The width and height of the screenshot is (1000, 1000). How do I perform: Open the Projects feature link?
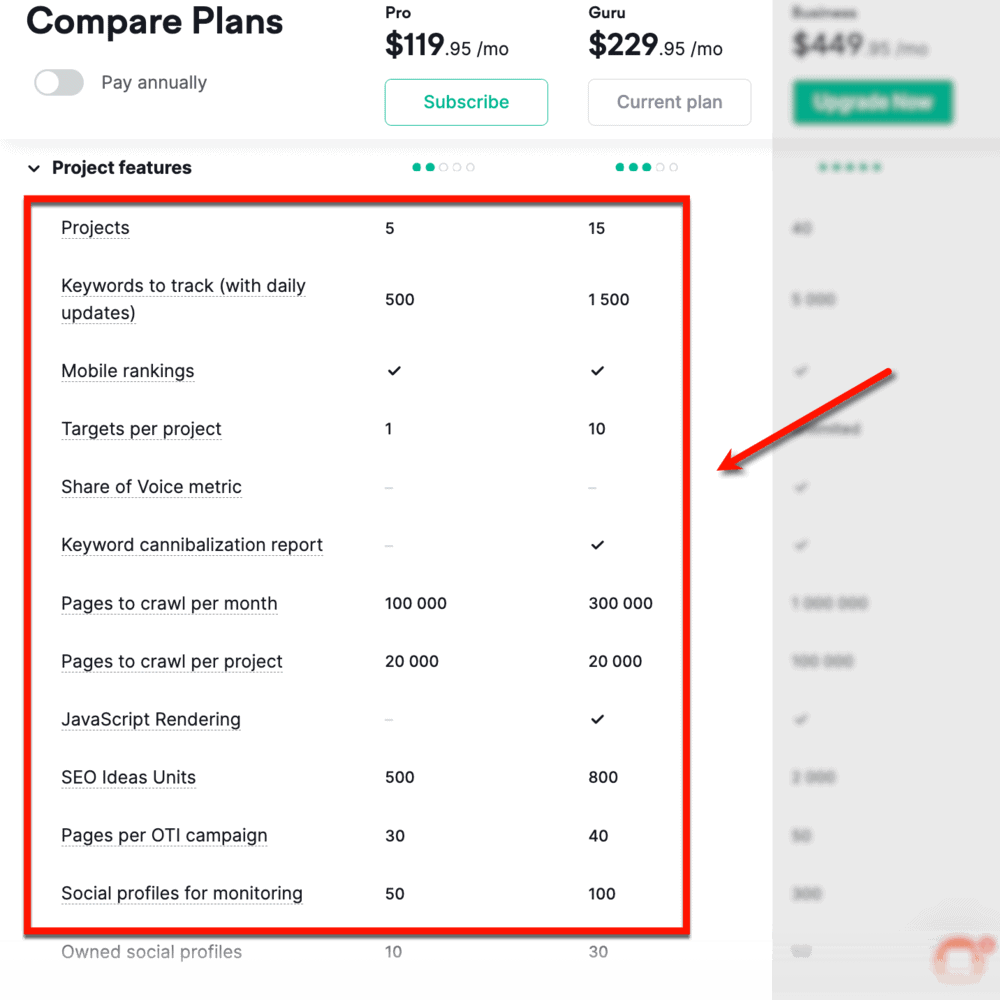(95, 228)
